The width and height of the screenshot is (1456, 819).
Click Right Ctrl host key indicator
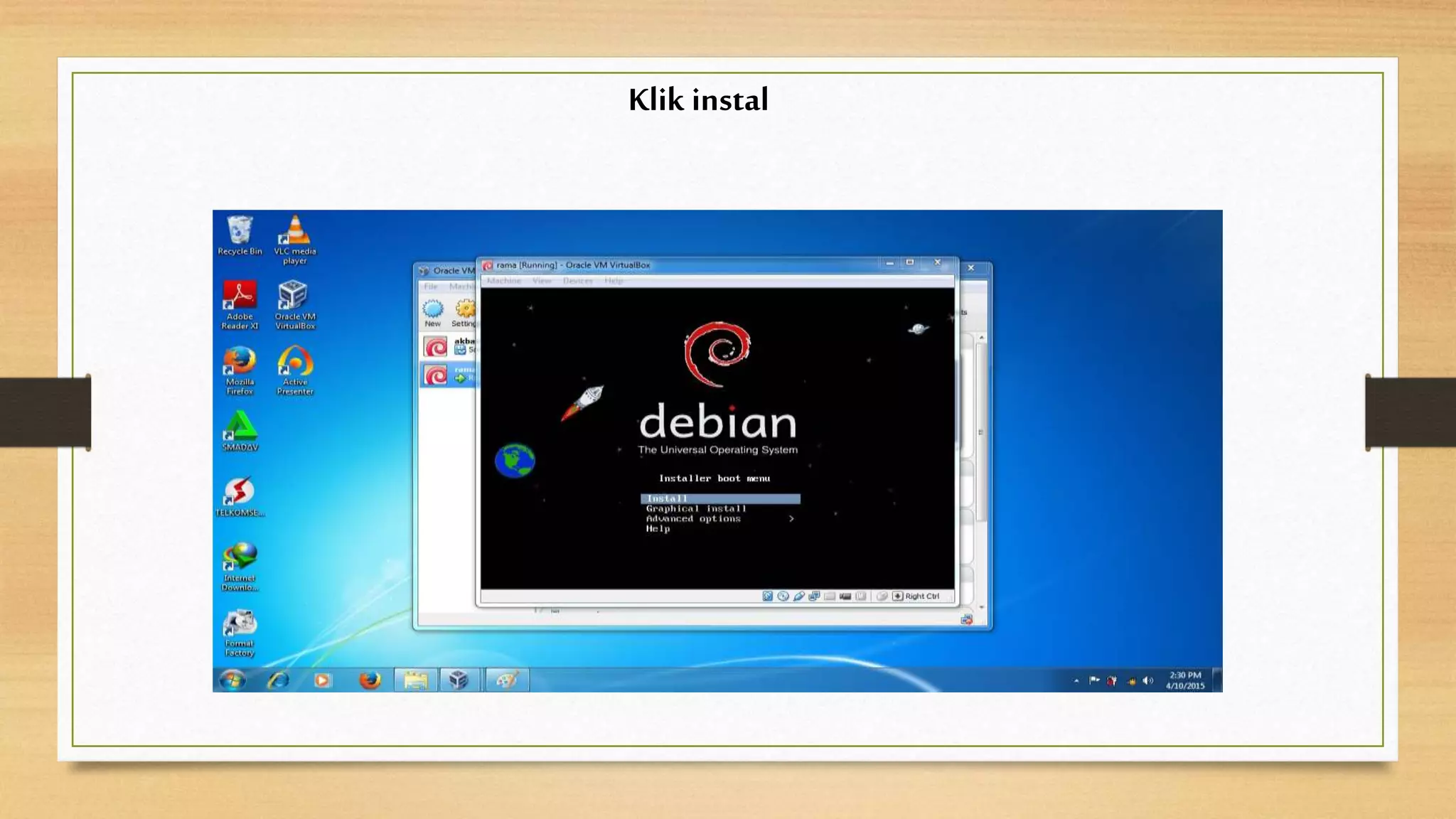(x=916, y=596)
